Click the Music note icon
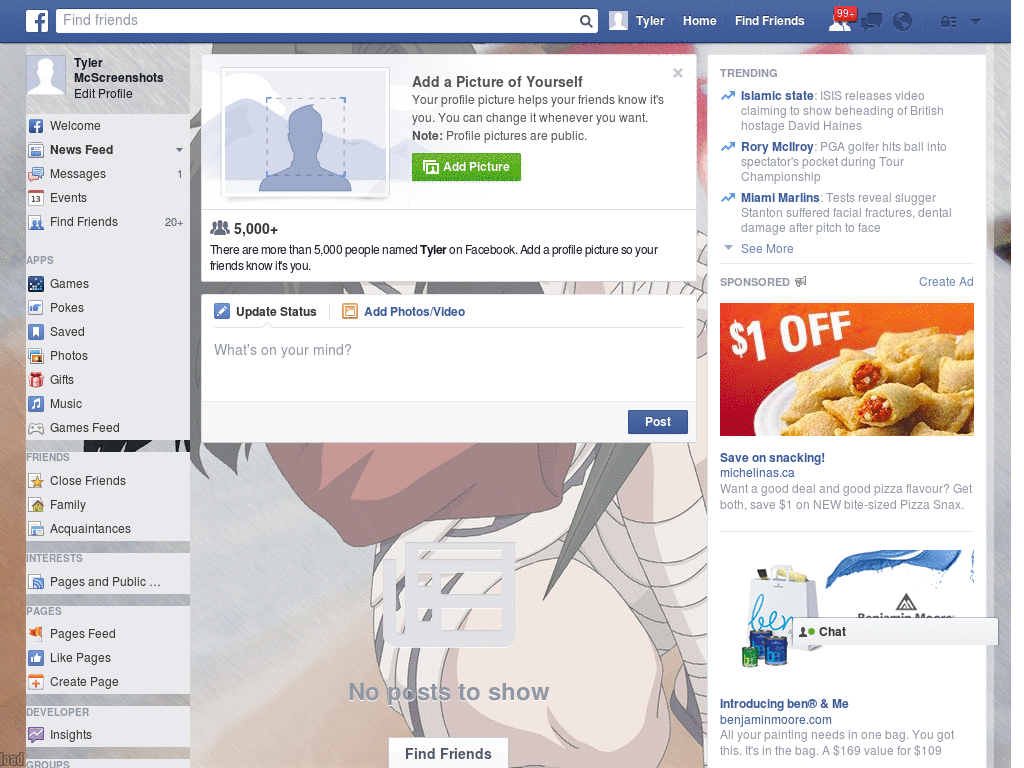Screen dimensions: 1024x768 (36, 404)
